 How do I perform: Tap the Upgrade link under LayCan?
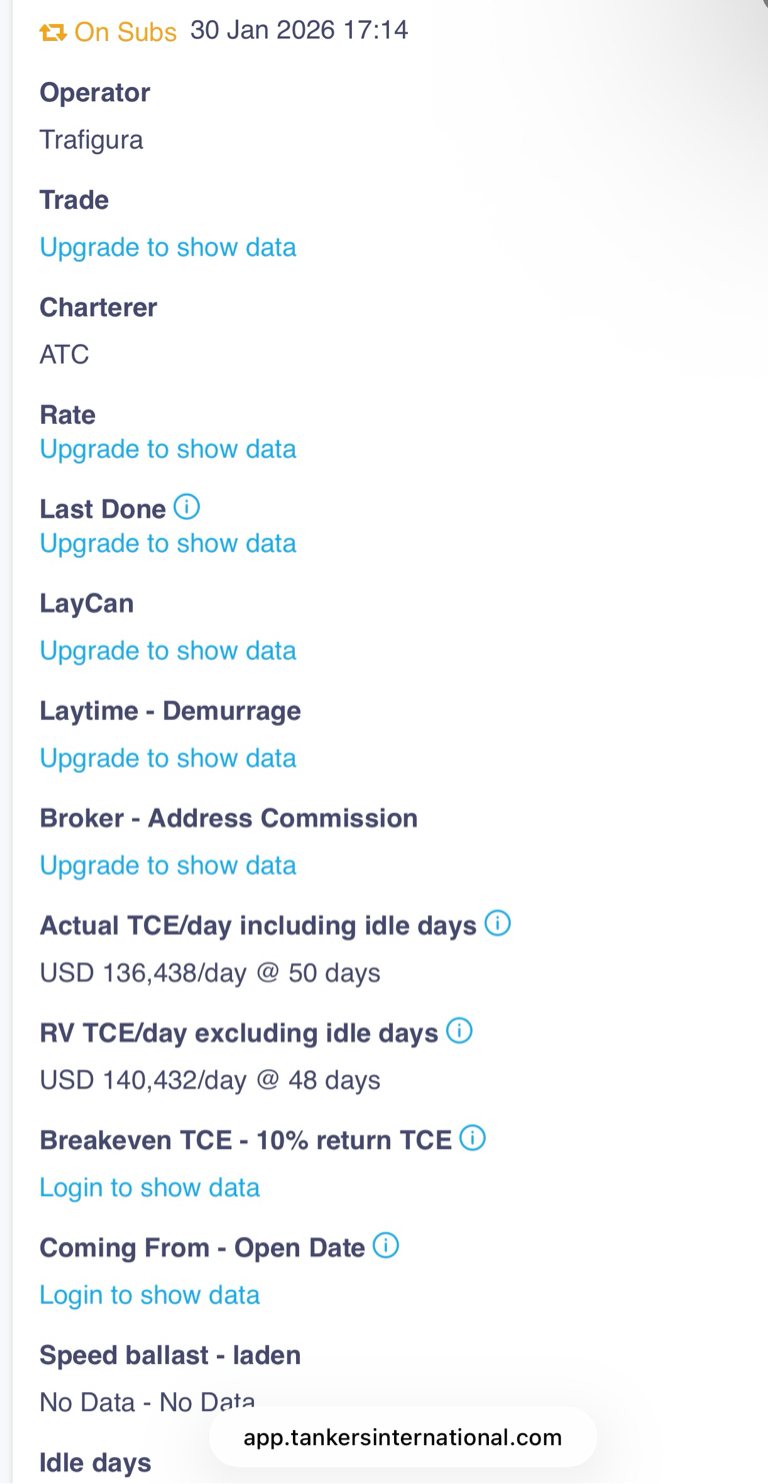[168, 651]
